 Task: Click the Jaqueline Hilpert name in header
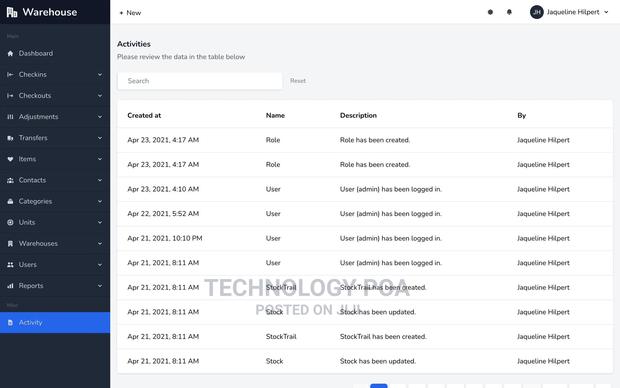tap(573, 12)
